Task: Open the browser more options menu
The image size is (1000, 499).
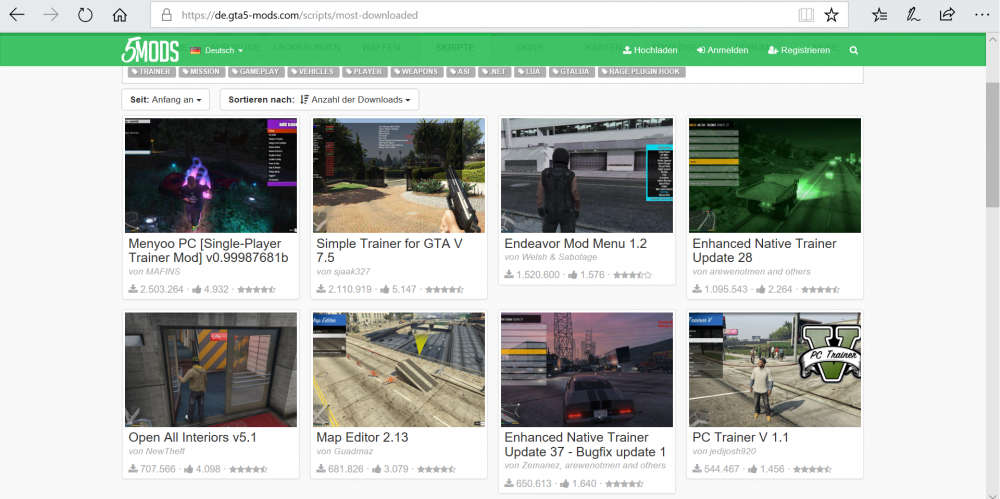Action: pos(982,15)
